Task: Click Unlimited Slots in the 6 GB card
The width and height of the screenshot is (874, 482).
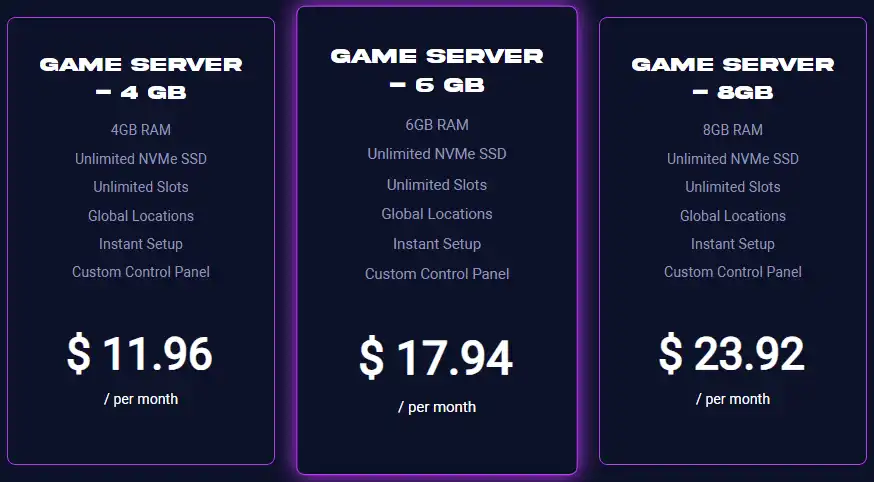Action: [x=437, y=185]
